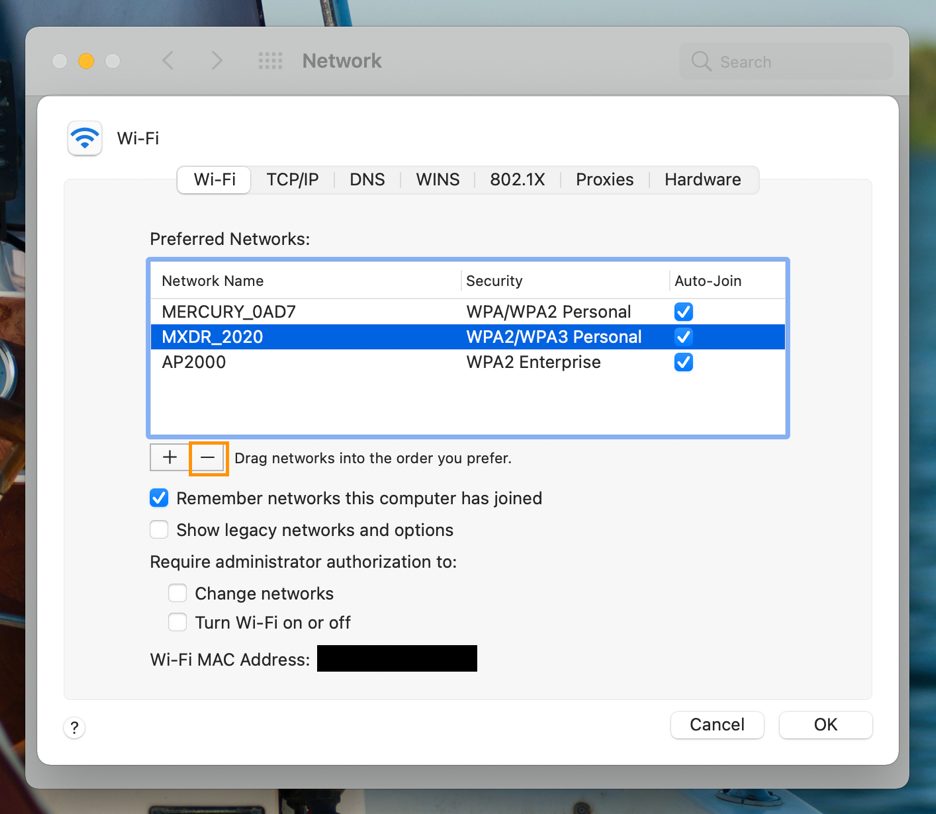The image size is (936, 814).
Task: Open the DNS tab
Action: click(x=367, y=180)
